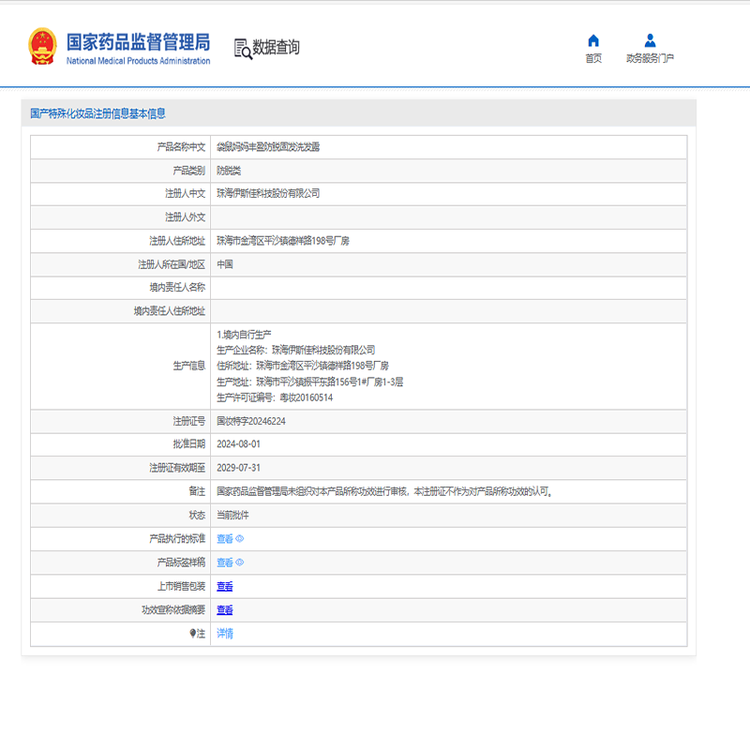Click eye icon beside 产品标签样稿 查看
Image resolution: width=750 pixels, height=750 pixels.
[240, 563]
